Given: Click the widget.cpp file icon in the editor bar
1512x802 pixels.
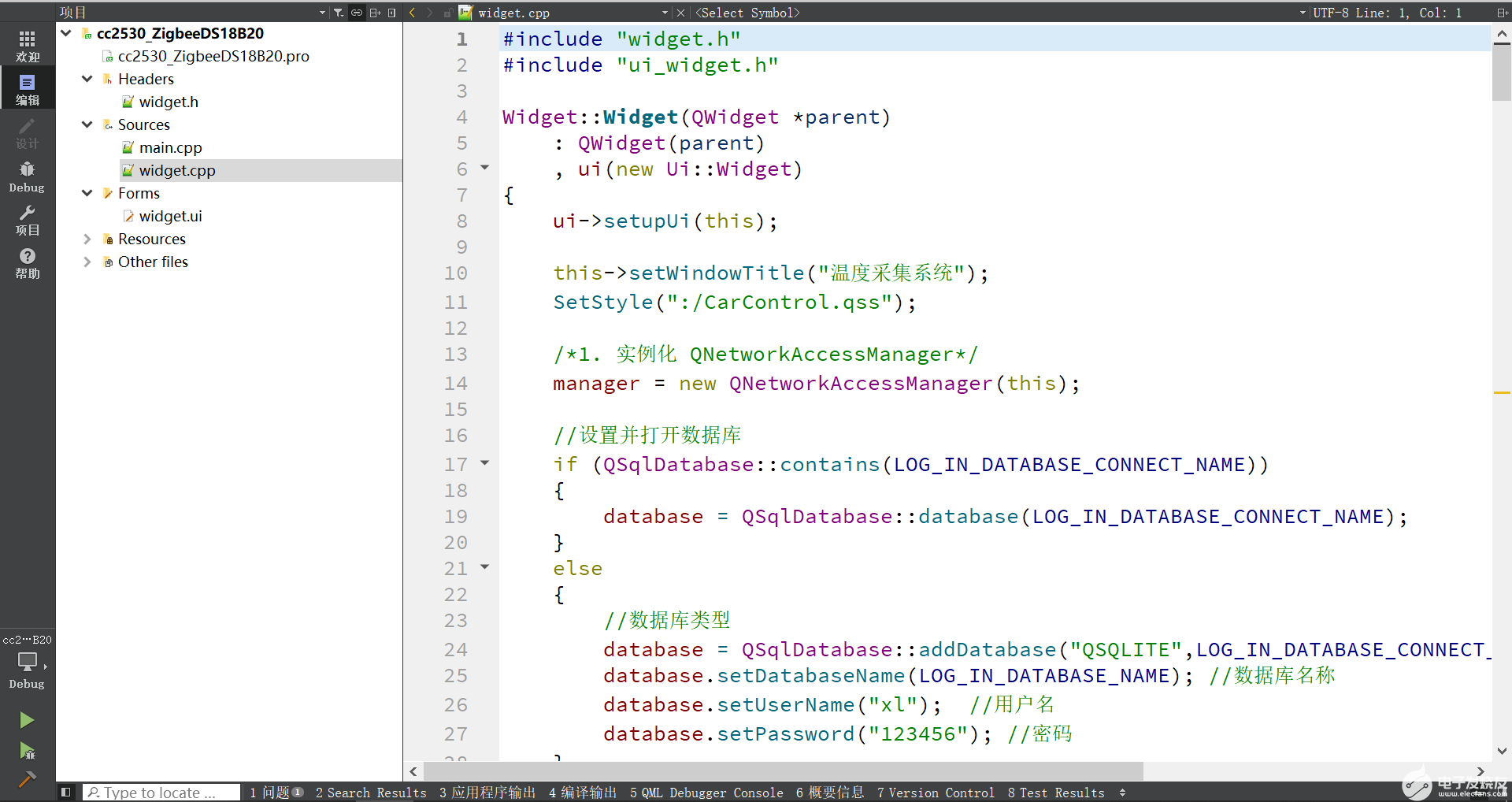Looking at the screenshot, I should click(465, 13).
